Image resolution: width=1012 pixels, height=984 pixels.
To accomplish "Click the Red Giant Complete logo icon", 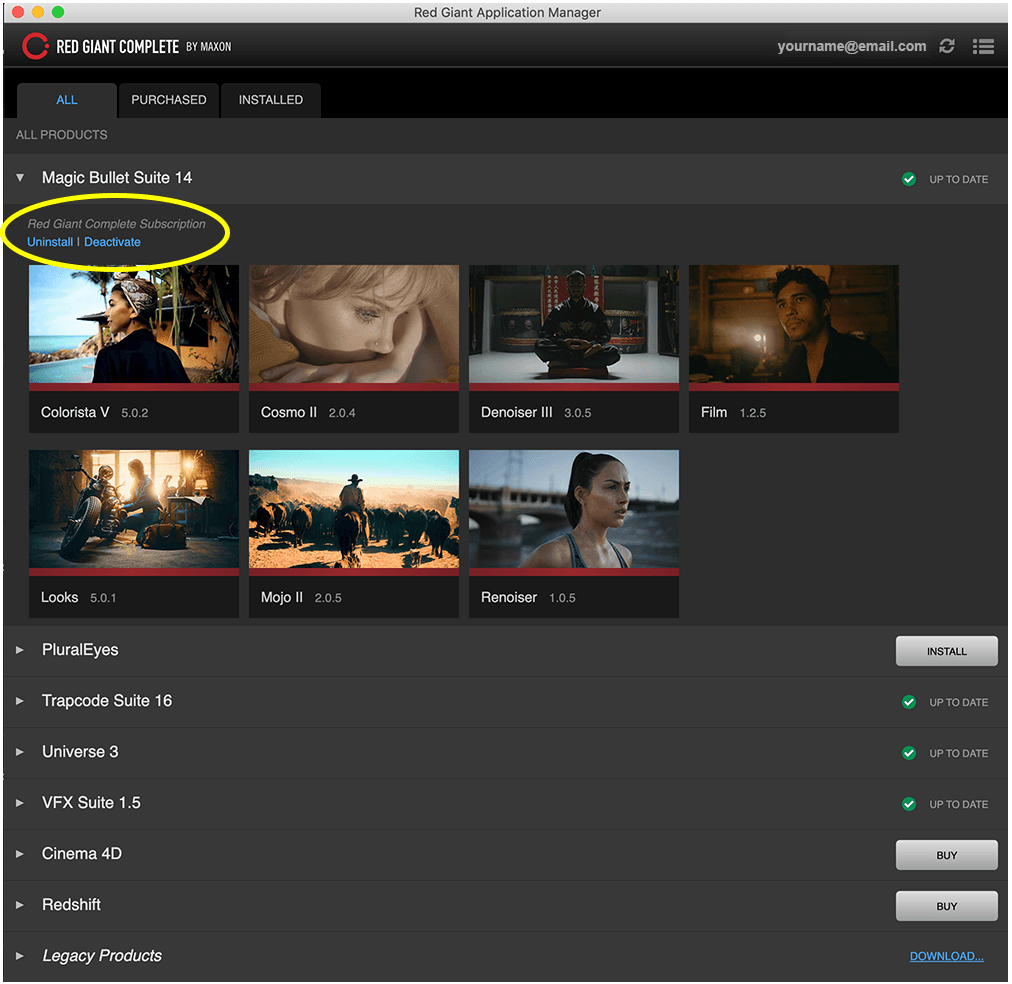I will click(x=35, y=46).
